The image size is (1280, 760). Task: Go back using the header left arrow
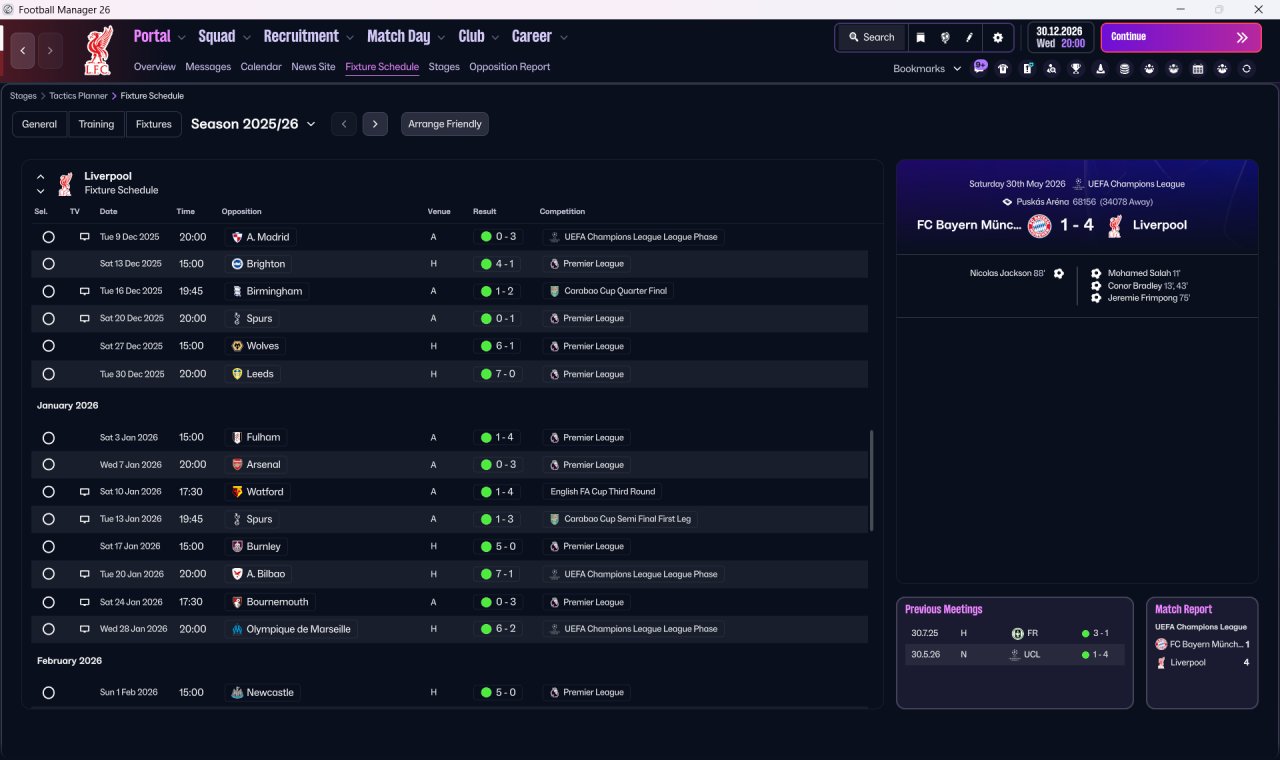click(23, 50)
